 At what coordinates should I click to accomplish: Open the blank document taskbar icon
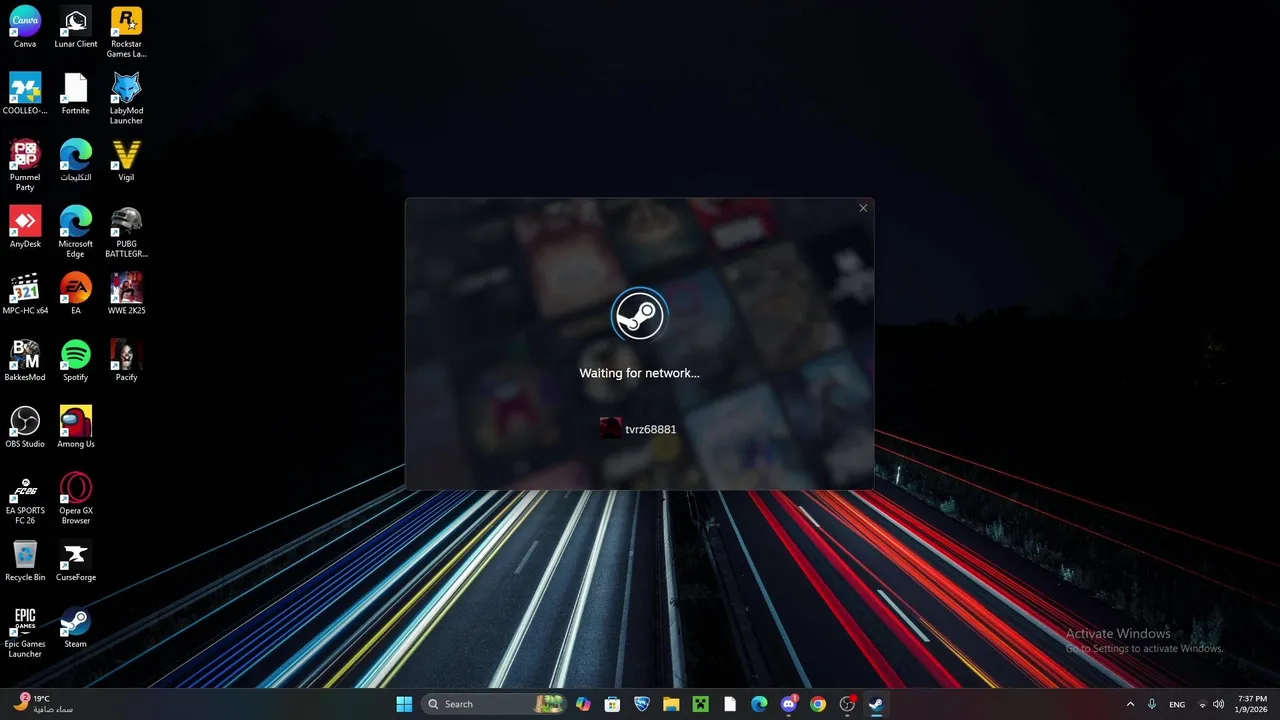point(730,704)
